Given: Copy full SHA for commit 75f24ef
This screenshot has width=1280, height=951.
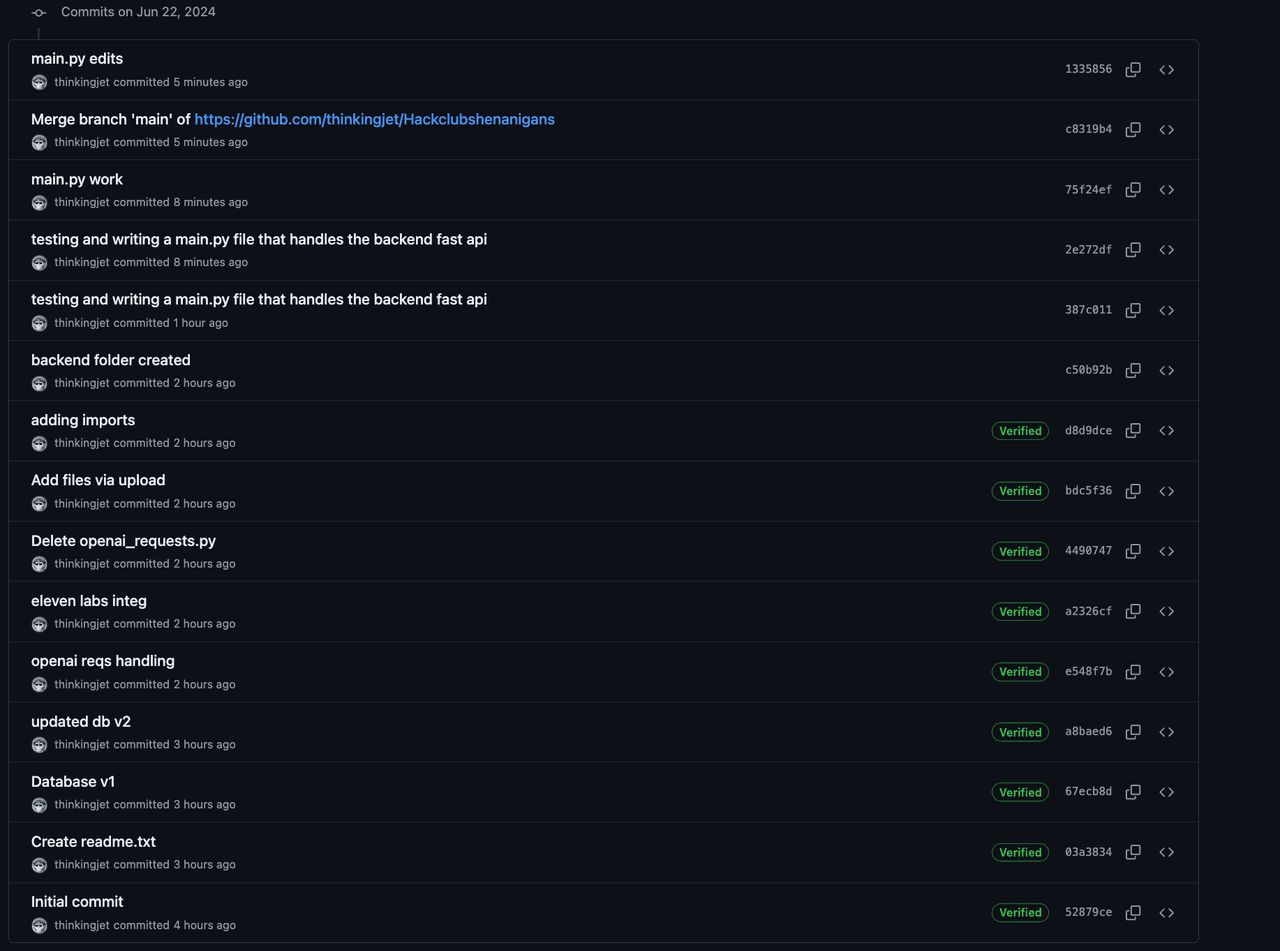Looking at the screenshot, I should click(1133, 190).
